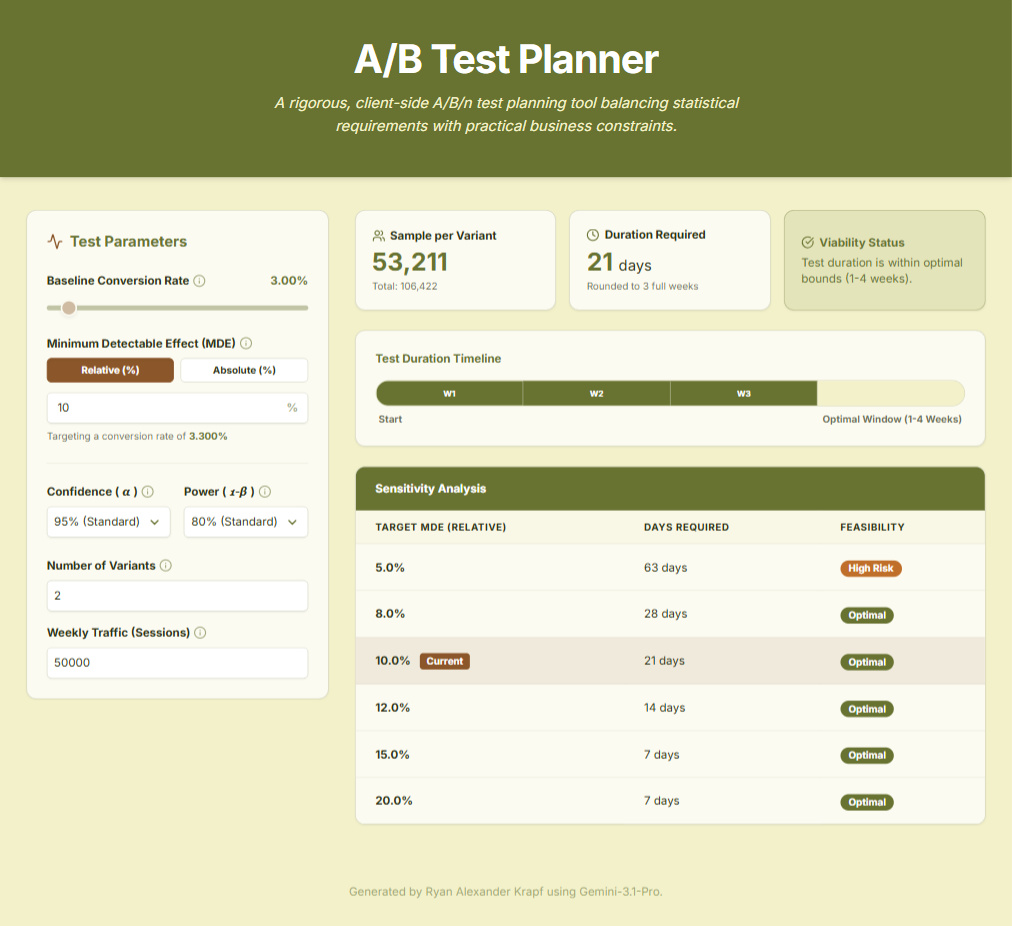The width and height of the screenshot is (1012, 926).
Task: Click the 20.0% target MDE cell
Action: (x=394, y=801)
